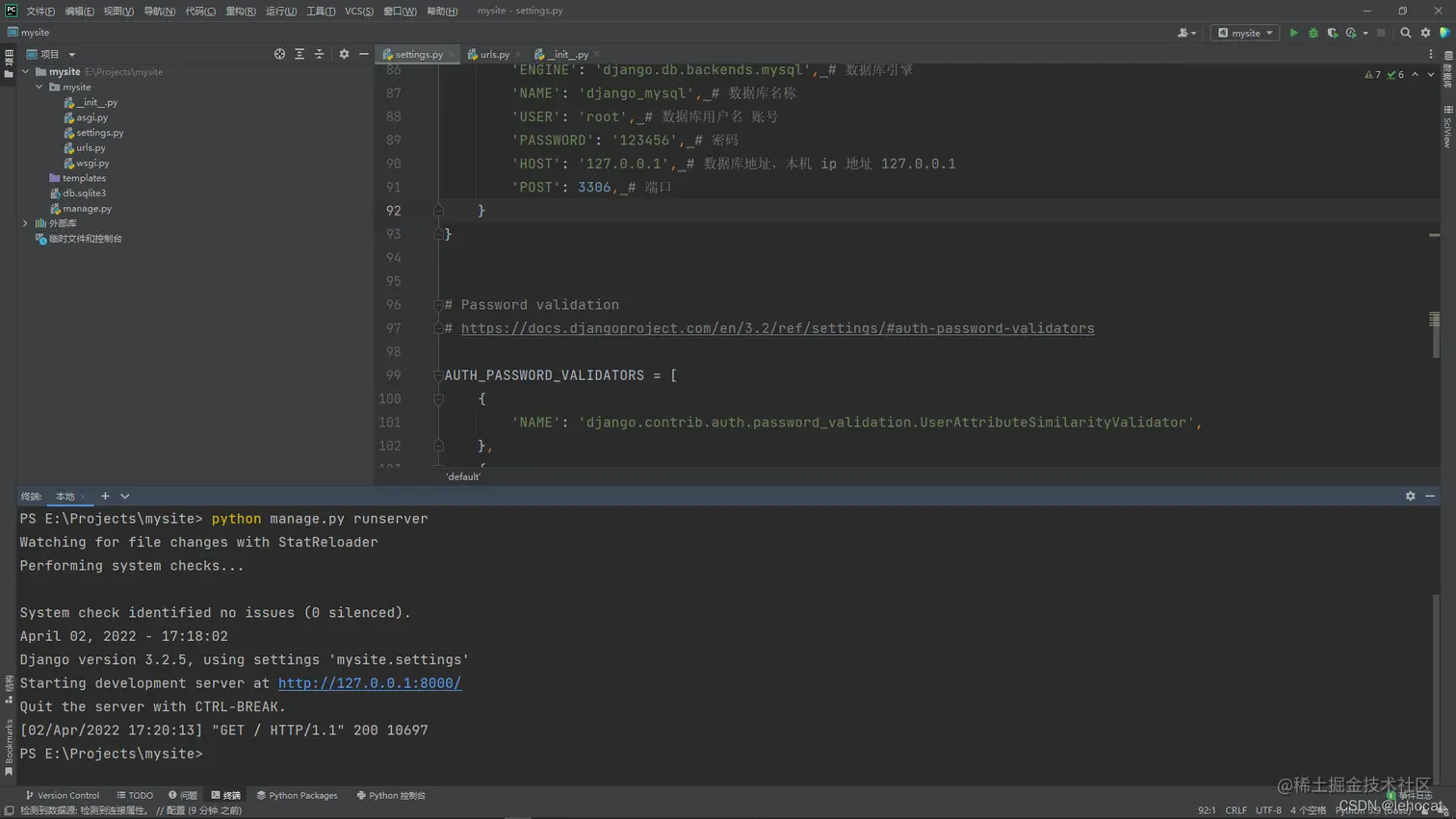This screenshot has height=819, width=1456.
Task: Close the 本地 terminal tab
Action: [x=83, y=497]
